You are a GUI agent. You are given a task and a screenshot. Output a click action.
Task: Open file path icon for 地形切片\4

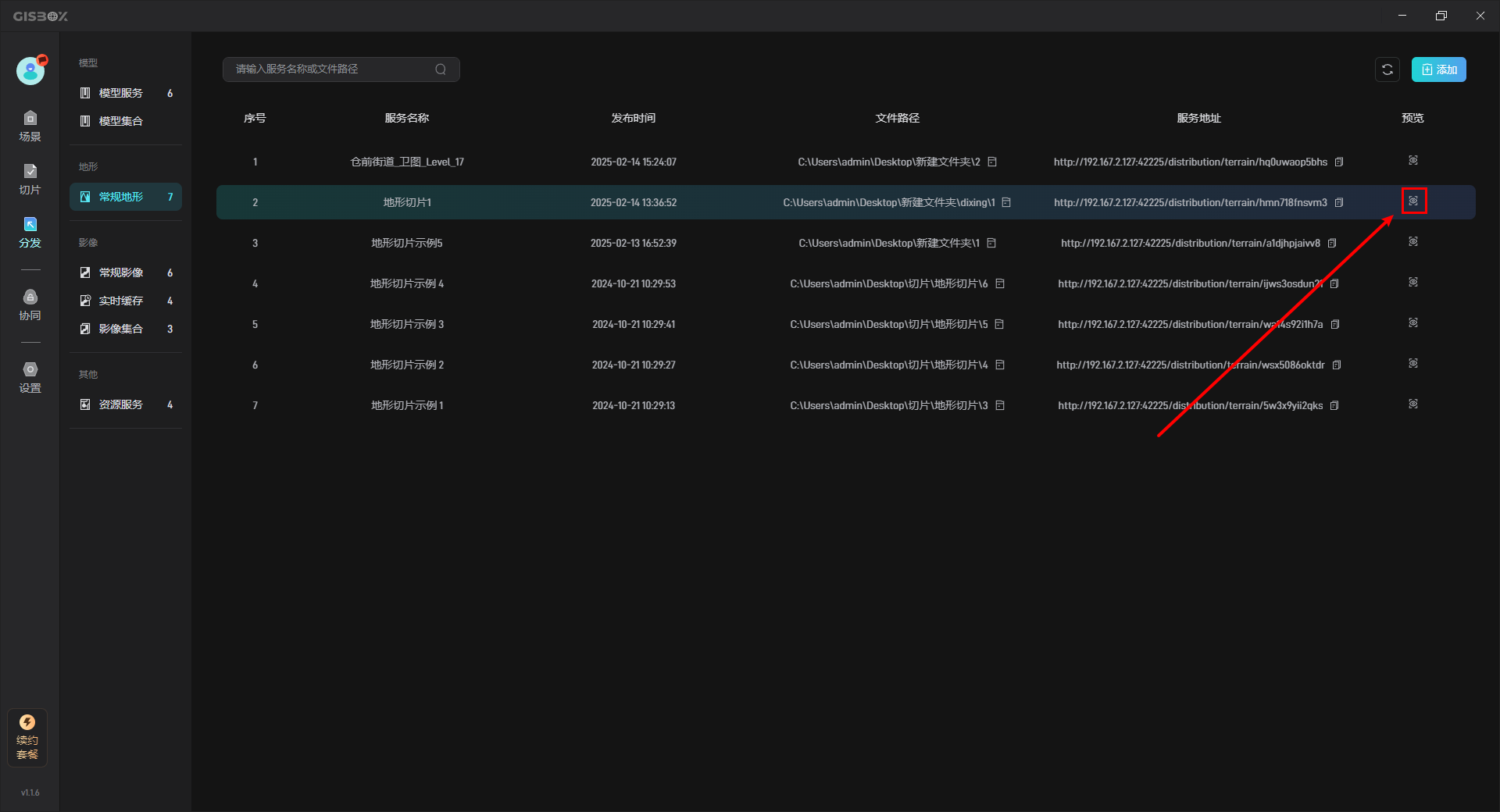coord(1000,365)
